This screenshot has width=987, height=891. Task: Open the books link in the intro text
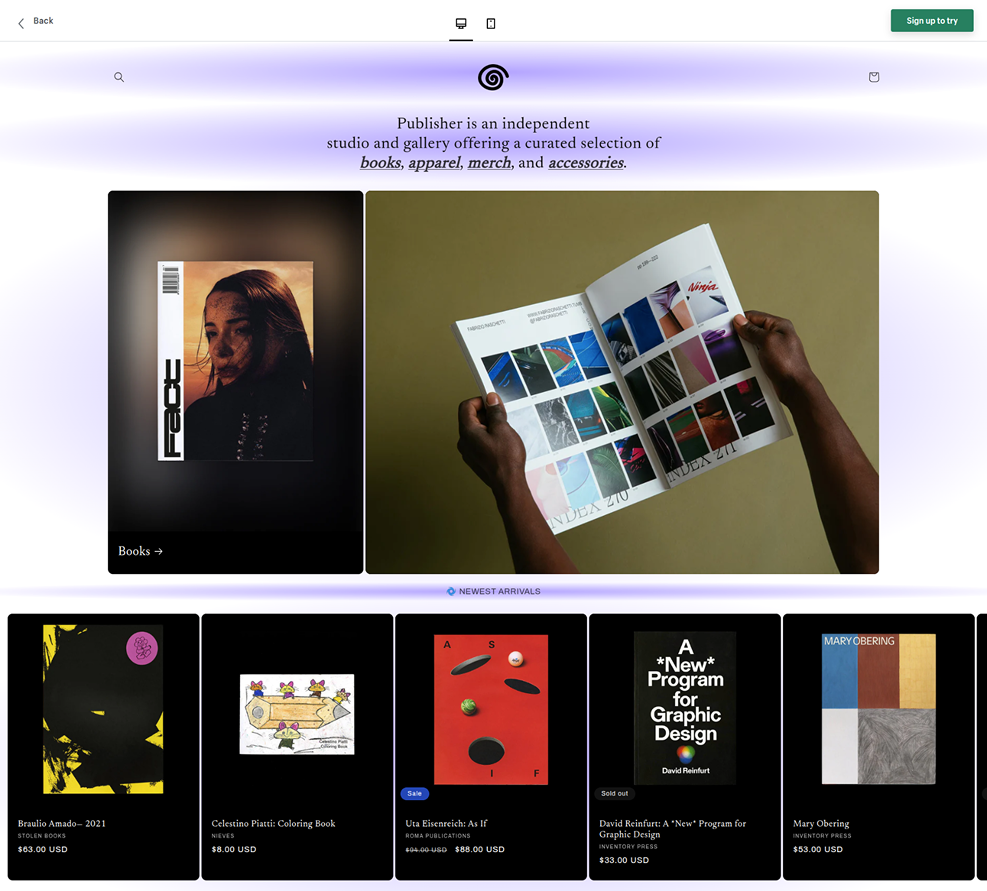(x=380, y=162)
